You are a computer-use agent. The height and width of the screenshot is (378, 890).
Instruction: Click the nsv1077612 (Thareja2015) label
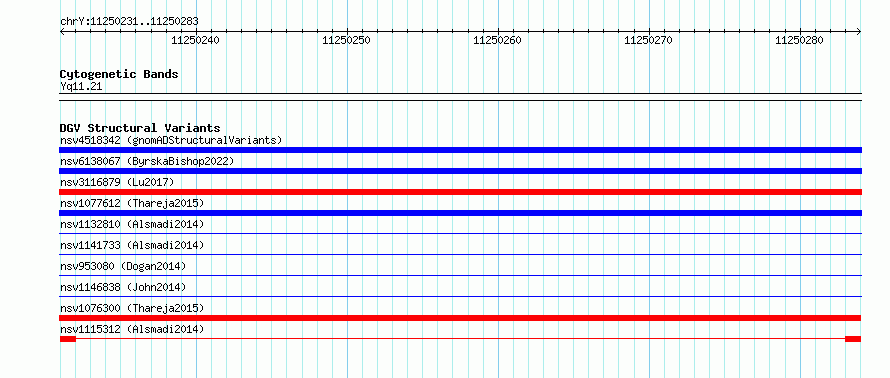pos(132,203)
